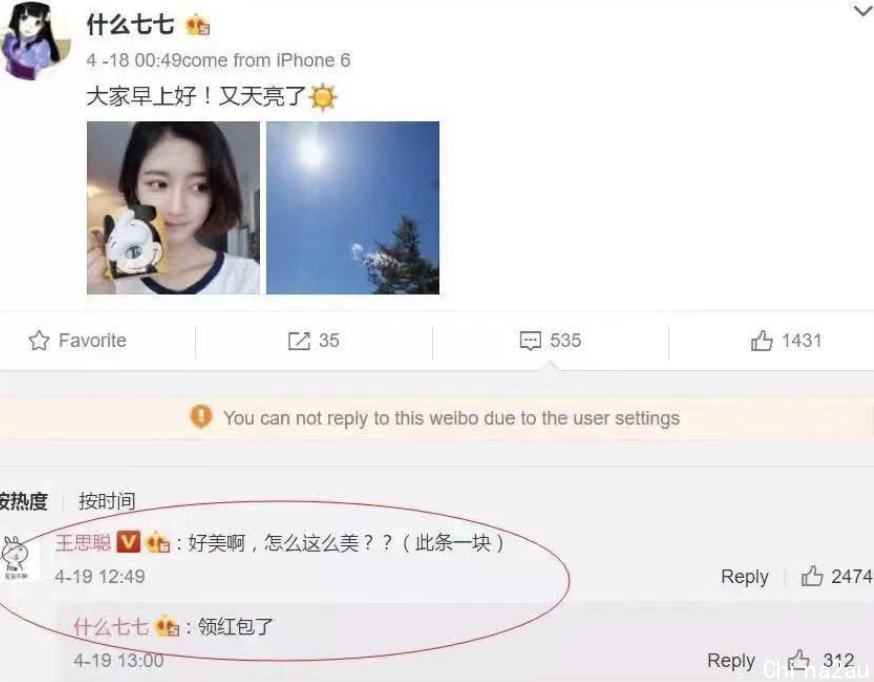This screenshot has width=874, height=682.
Task: Like the reply with 312 likes
Action: tap(799, 660)
